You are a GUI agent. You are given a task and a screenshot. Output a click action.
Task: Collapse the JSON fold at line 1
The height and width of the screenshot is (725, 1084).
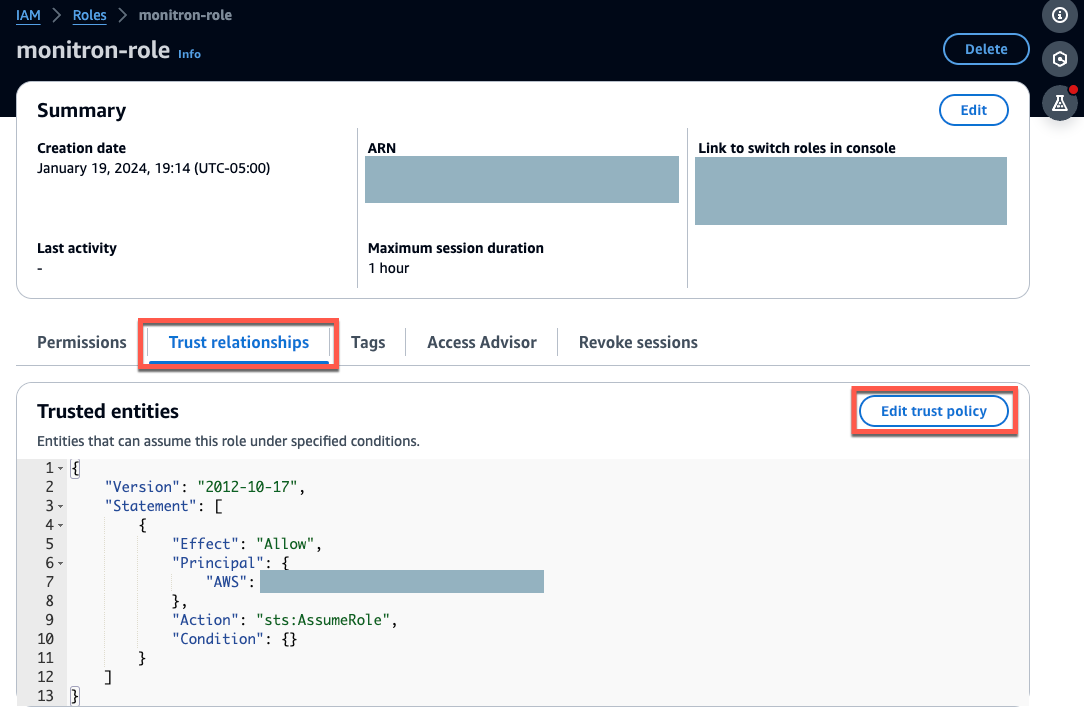(58, 467)
